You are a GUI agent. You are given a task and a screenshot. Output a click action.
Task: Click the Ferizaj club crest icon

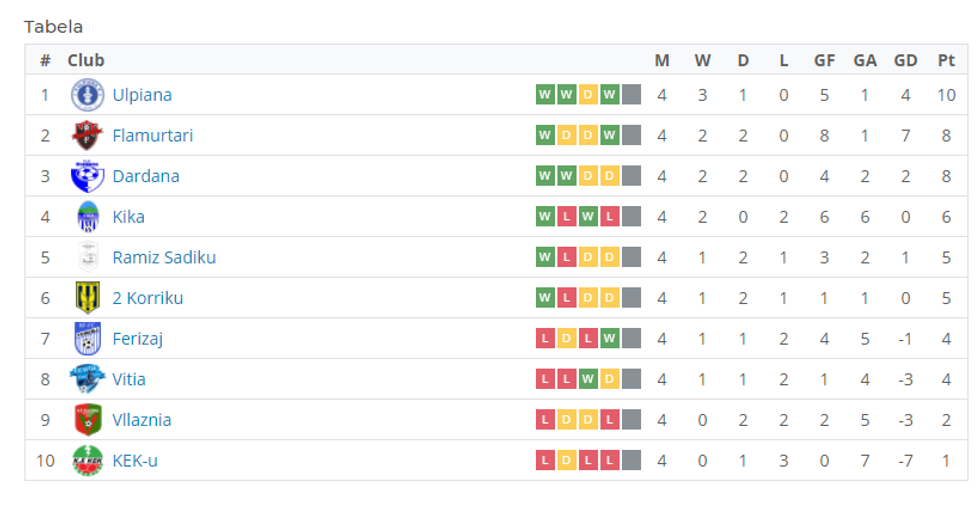[87, 339]
